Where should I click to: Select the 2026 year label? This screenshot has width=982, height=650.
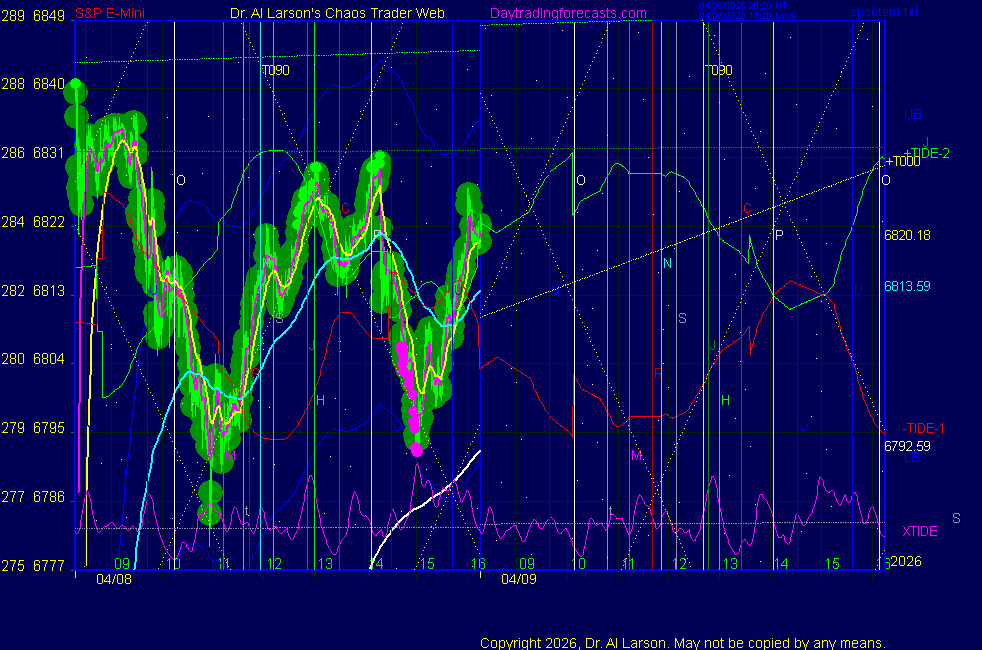(x=906, y=562)
